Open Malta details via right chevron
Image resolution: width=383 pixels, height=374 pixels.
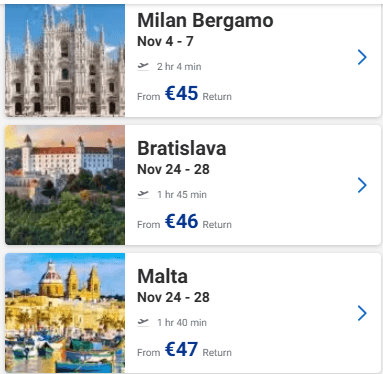[362, 313]
